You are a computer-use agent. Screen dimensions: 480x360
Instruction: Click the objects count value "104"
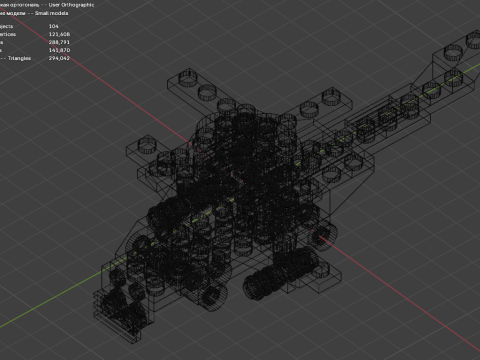(53, 26)
